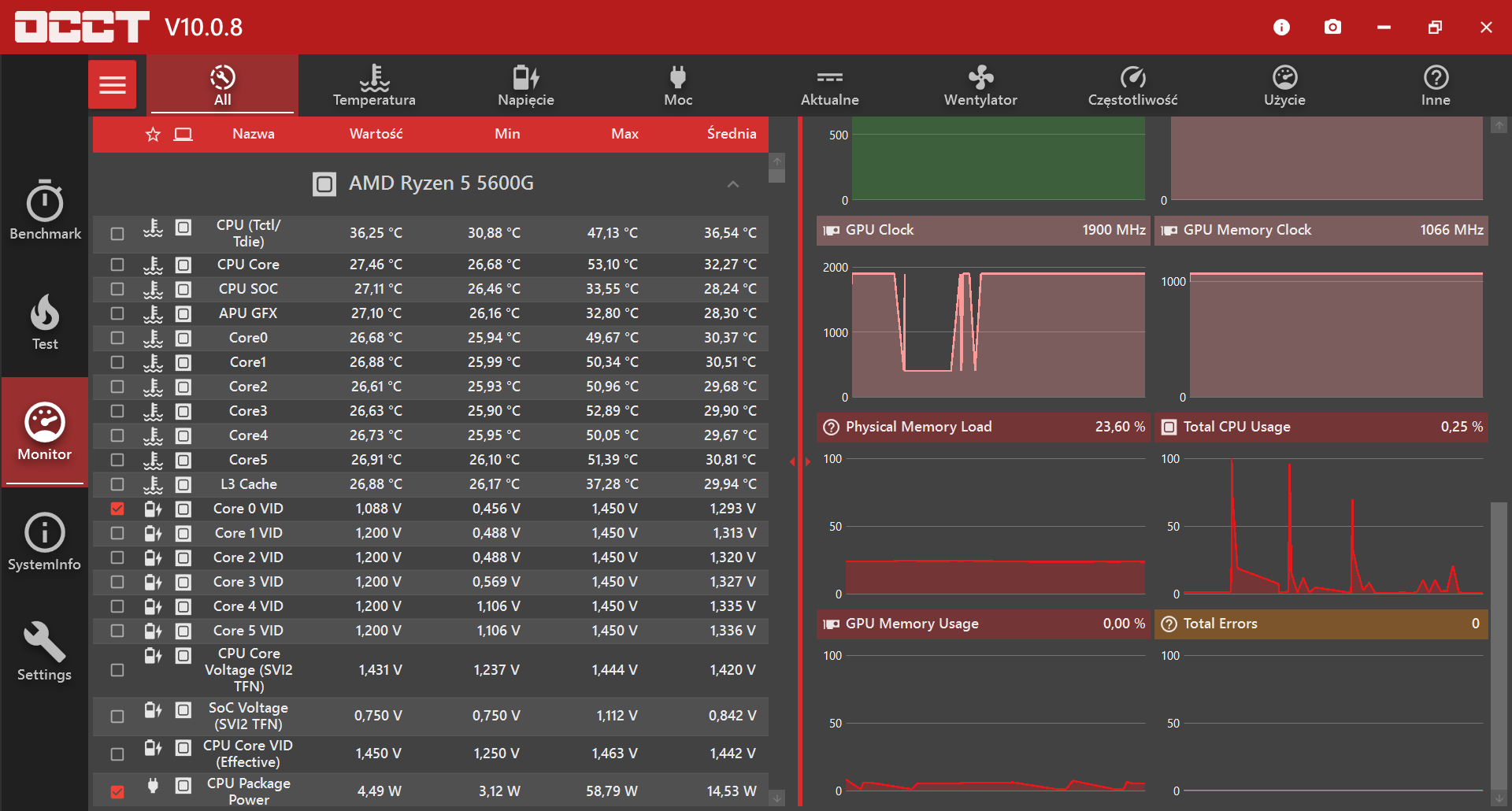This screenshot has width=1512, height=811.
Task: Open the info icon in the title bar
Action: [1281, 27]
